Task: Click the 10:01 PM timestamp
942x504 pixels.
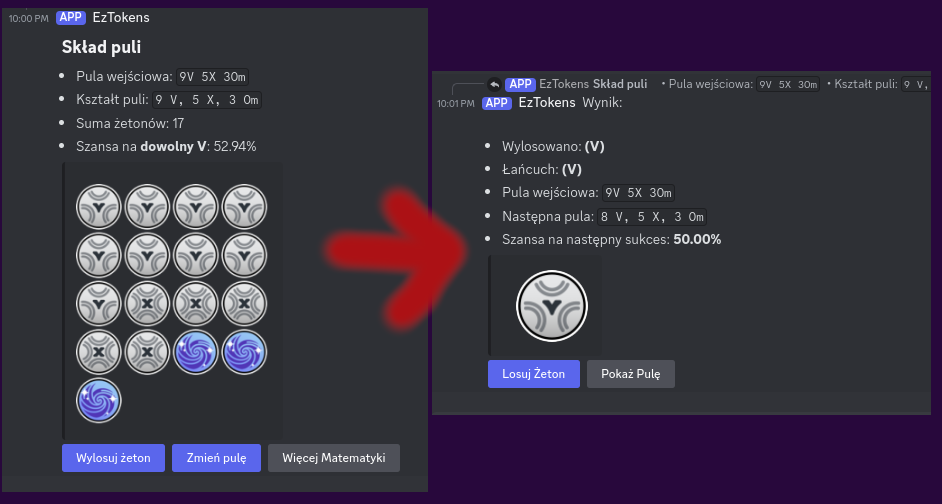Action: point(456,103)
